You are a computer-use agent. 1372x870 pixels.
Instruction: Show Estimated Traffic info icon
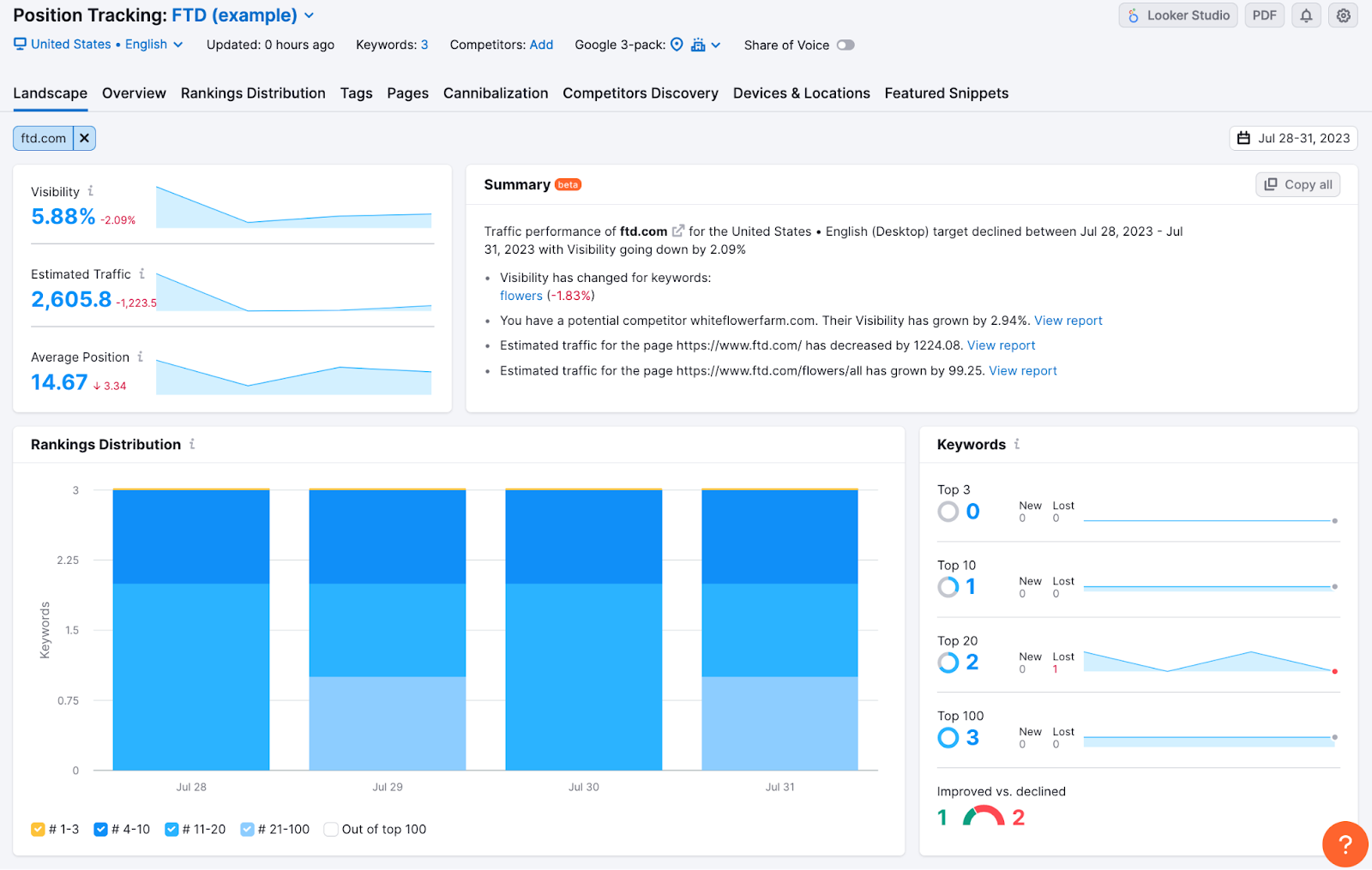142,273
